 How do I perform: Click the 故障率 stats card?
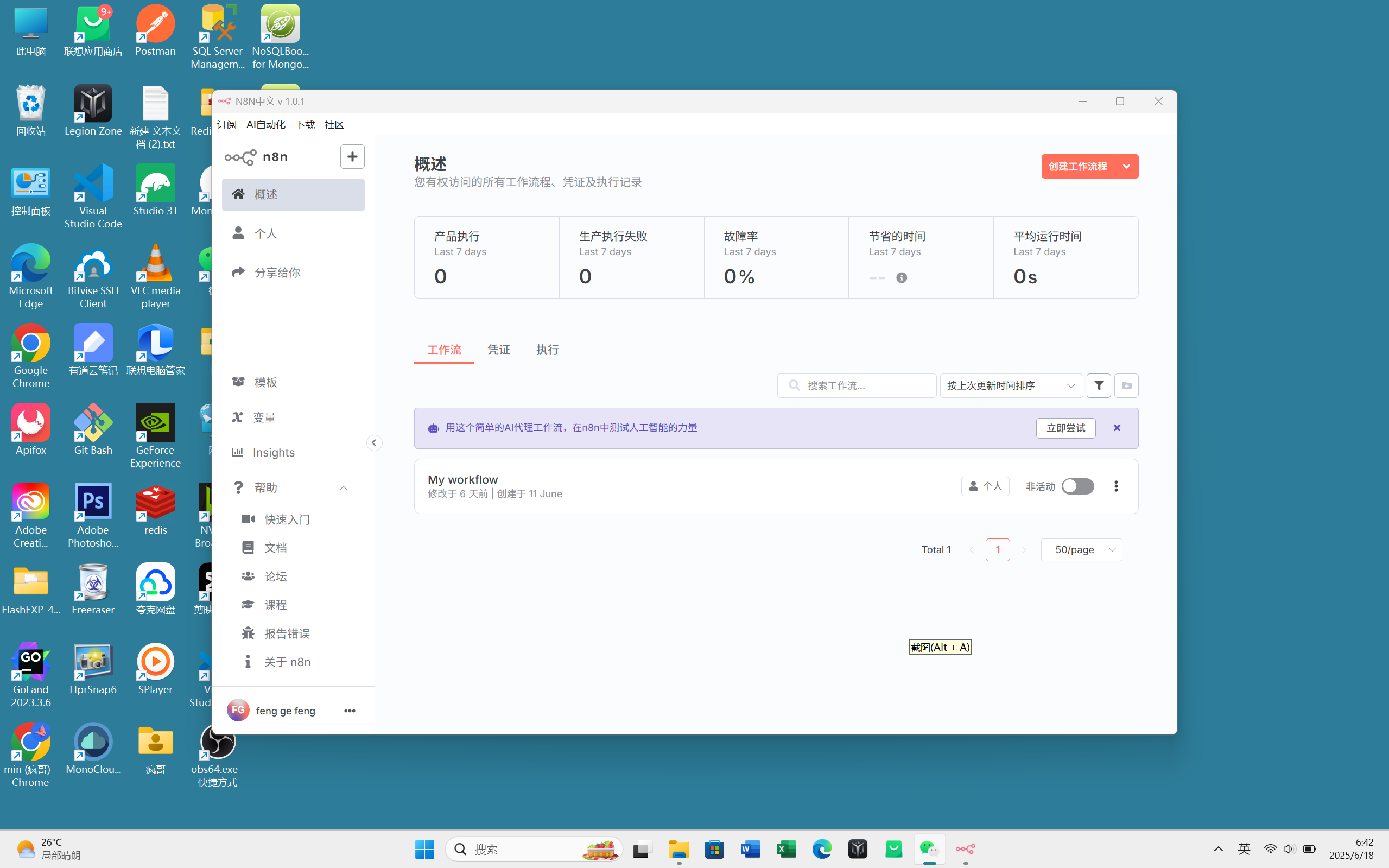tap(776, 257)
